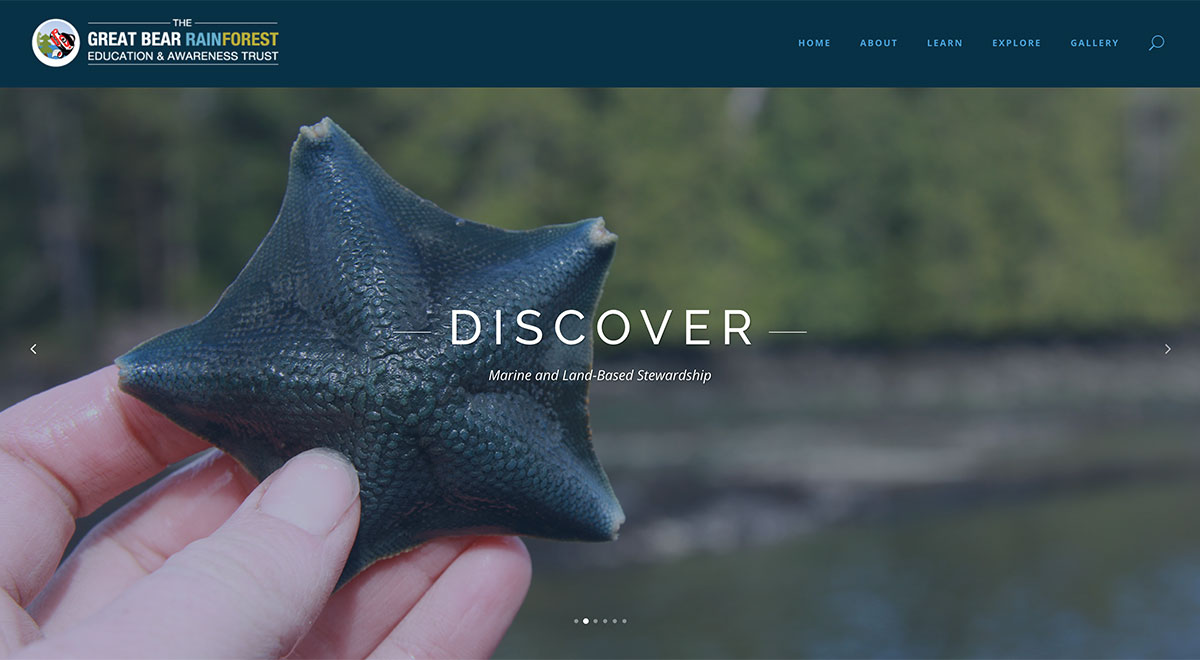Advance with the next slide arrow
This screenshot has width=1200, height=660.
click(1167, 348)
